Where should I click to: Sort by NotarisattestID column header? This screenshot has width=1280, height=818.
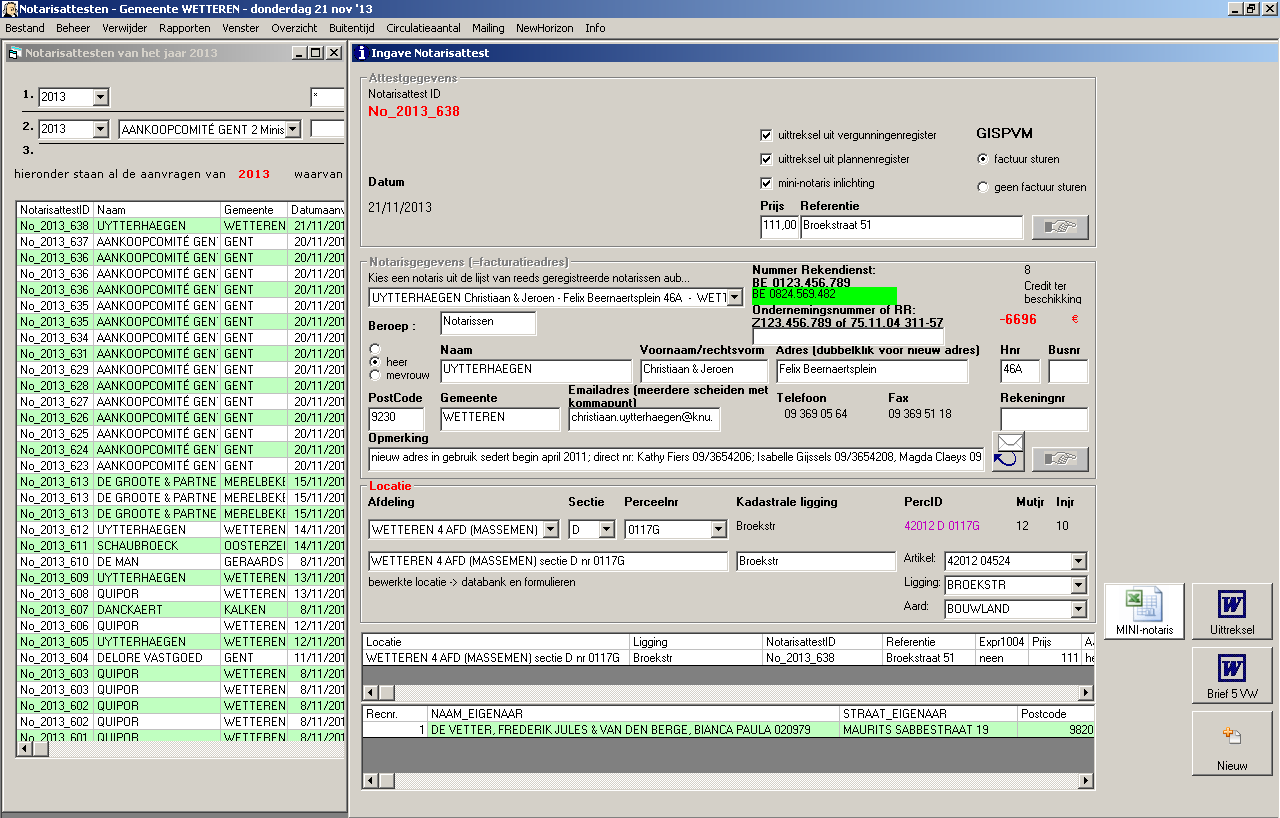coord(55,210)
